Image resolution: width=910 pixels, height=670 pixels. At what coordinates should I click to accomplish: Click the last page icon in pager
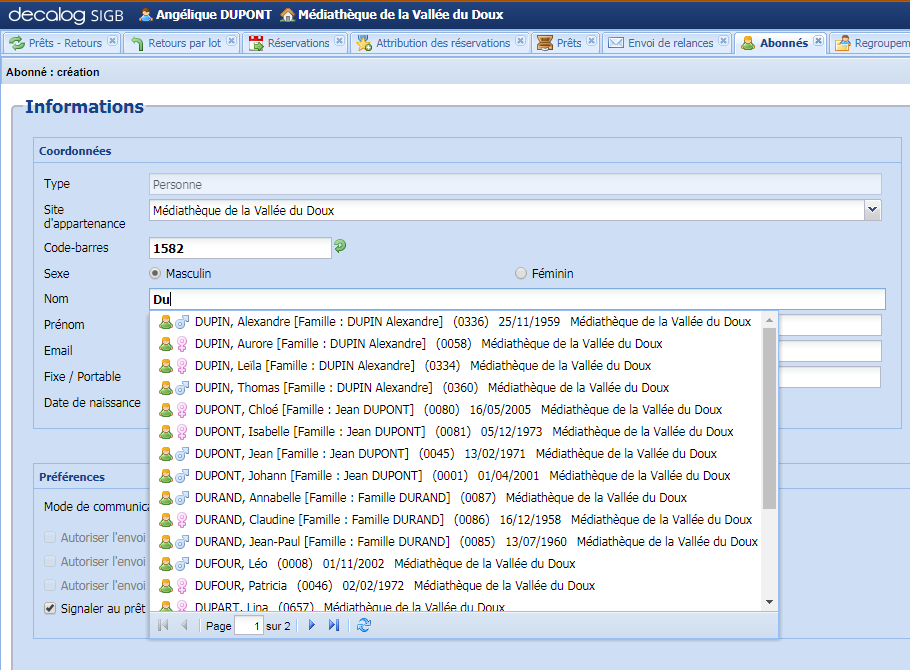(x=334, y=625)
